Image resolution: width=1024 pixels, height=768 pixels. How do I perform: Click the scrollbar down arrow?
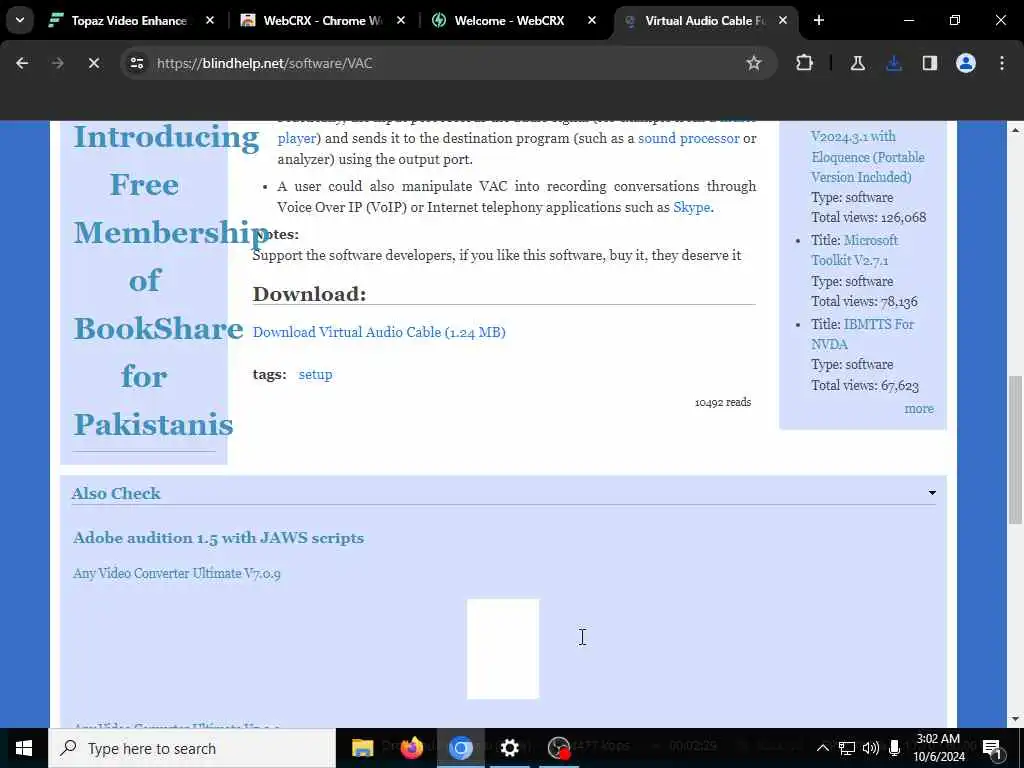click(1015, 719)
